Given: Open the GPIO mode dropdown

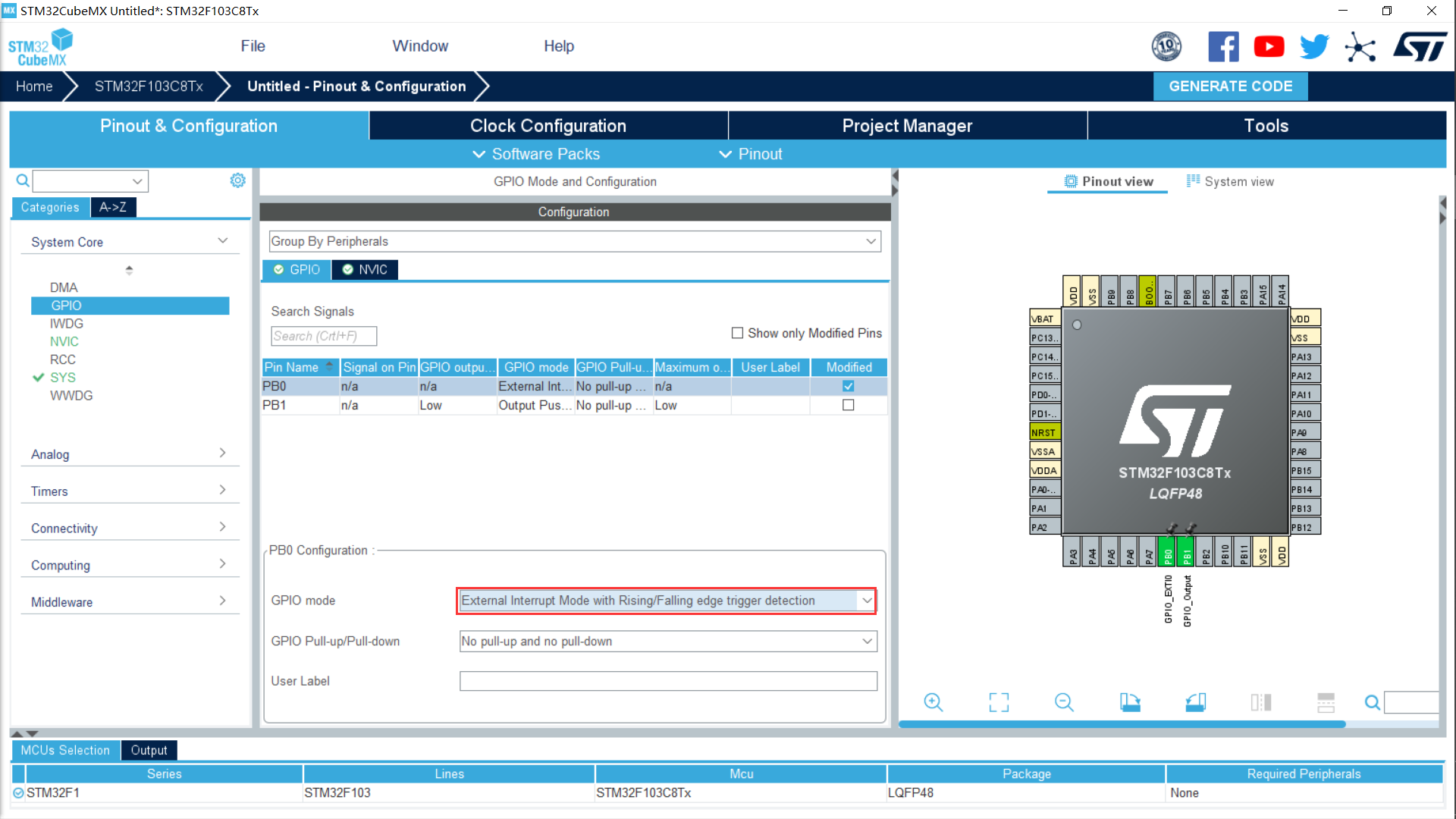Looking at the screenshot, I should tap(667, 601).
